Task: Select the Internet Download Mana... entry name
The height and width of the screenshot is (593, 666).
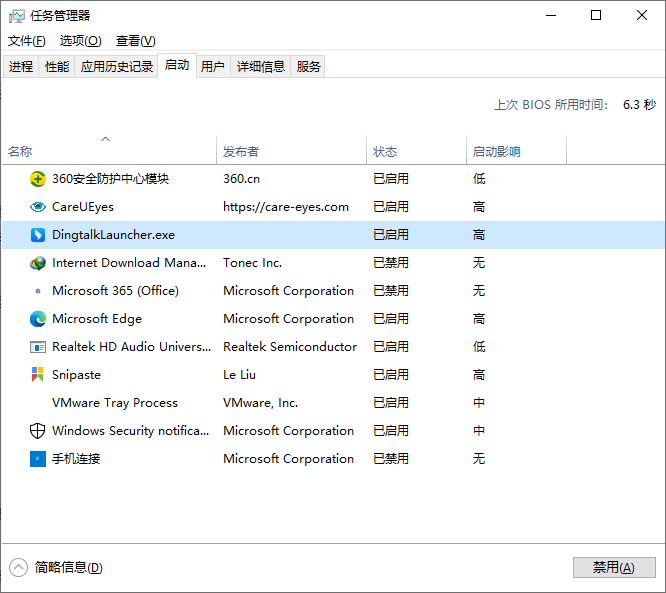Action: point(129,263)
